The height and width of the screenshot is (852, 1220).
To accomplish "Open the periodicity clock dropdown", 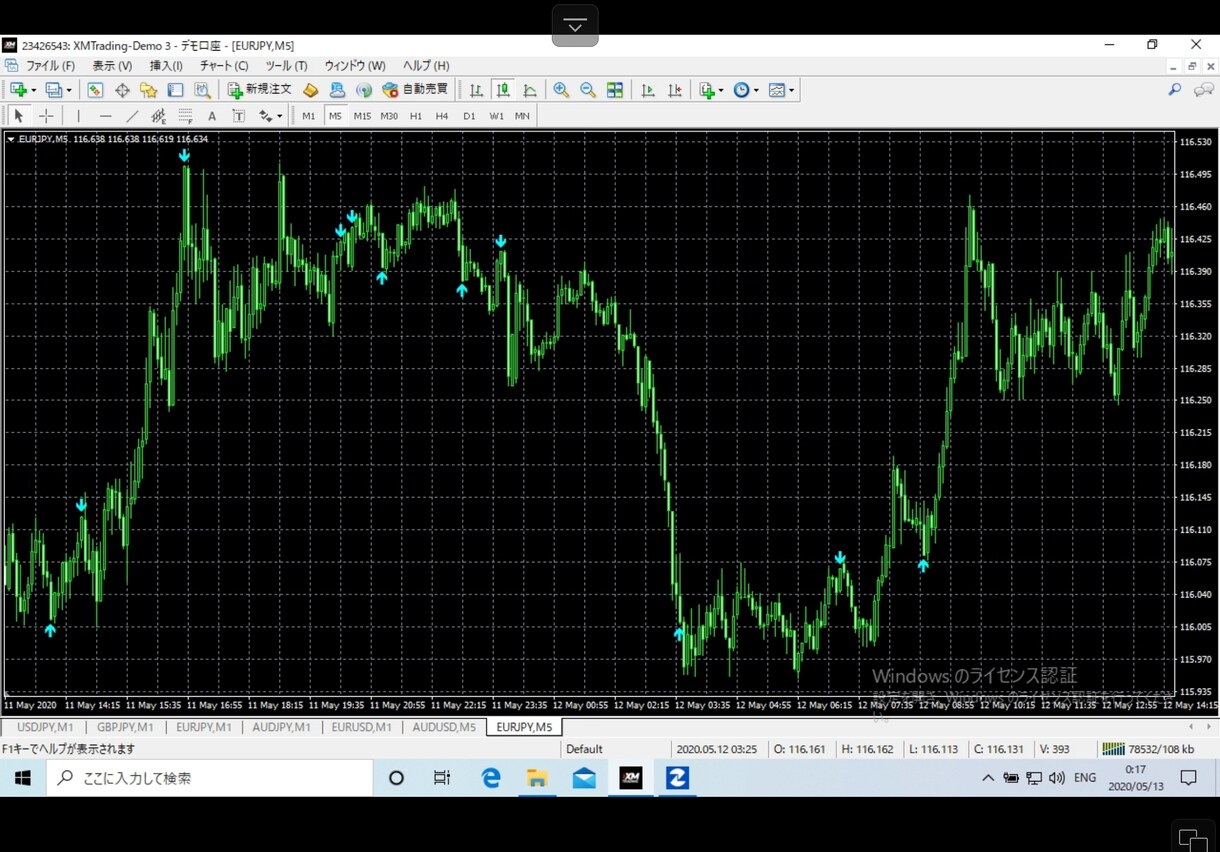I will coord(746,90).
